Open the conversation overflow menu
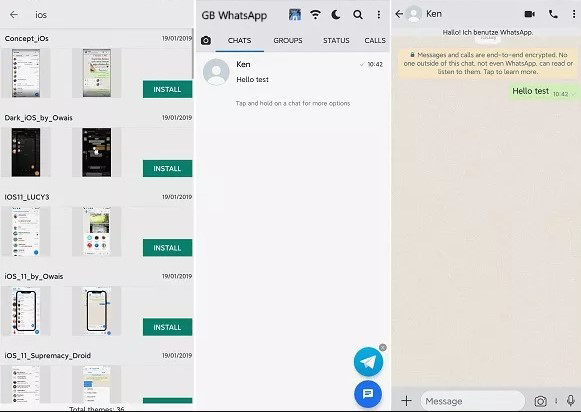The height and width of the screenshot is (412, 581). [574, 14]
